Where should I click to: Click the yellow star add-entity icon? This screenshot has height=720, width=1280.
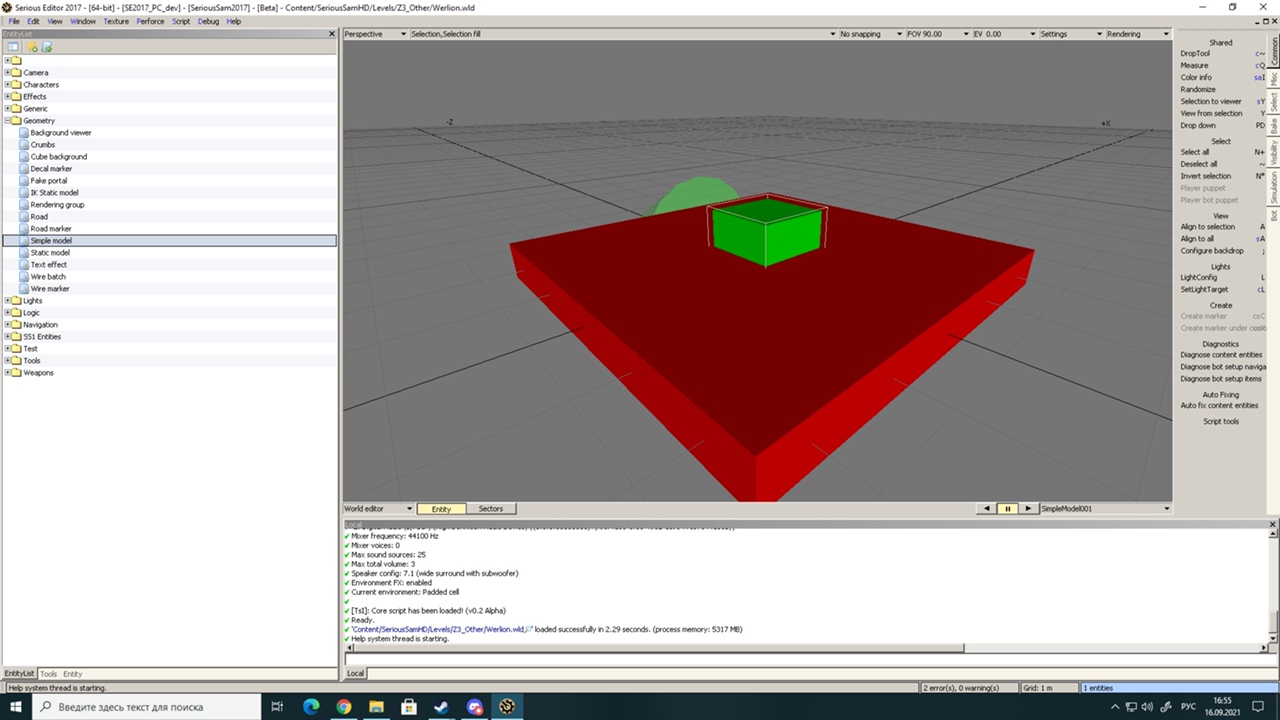pos(32,47)
